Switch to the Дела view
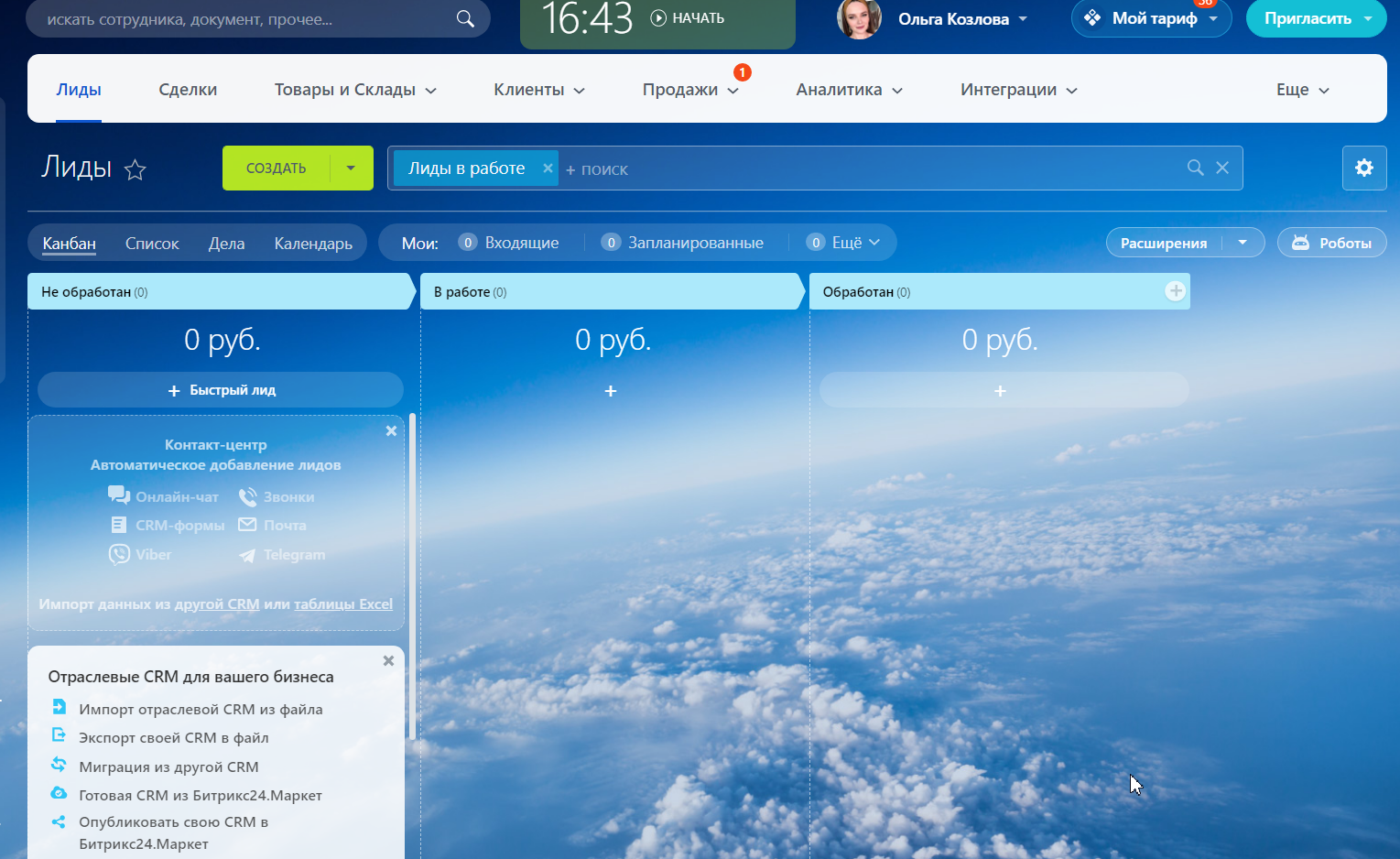This screenshot has height=859, width=1400. click(226, 243)
